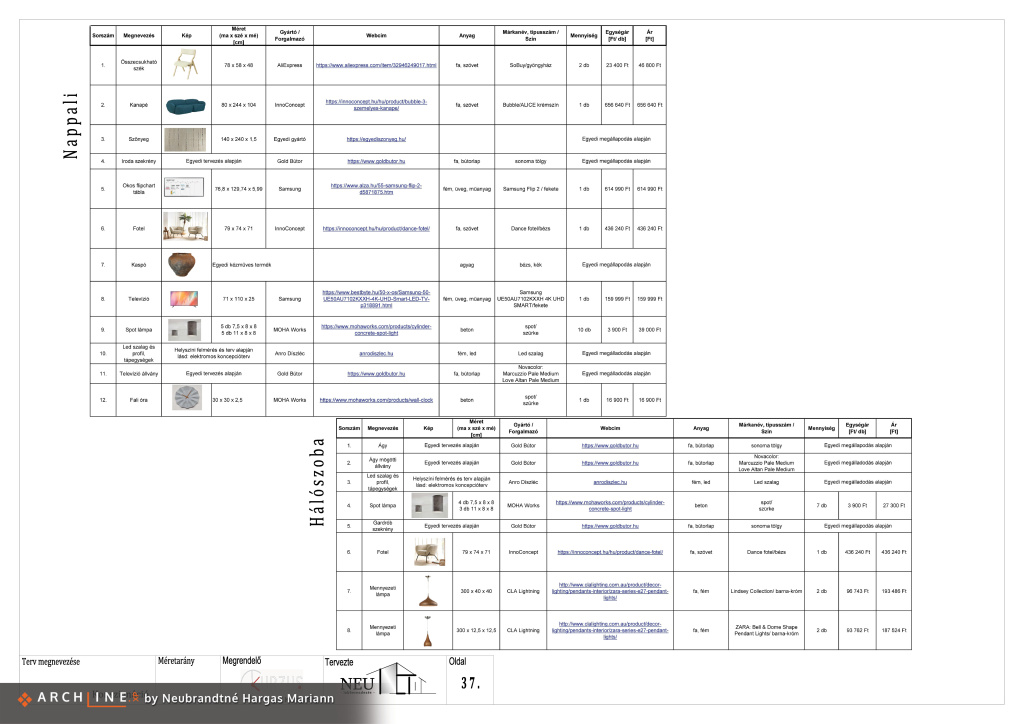Select 'Webcím' header in Nappali table
The width and height of the screenshot is (1024, 724).
[376, 36]
